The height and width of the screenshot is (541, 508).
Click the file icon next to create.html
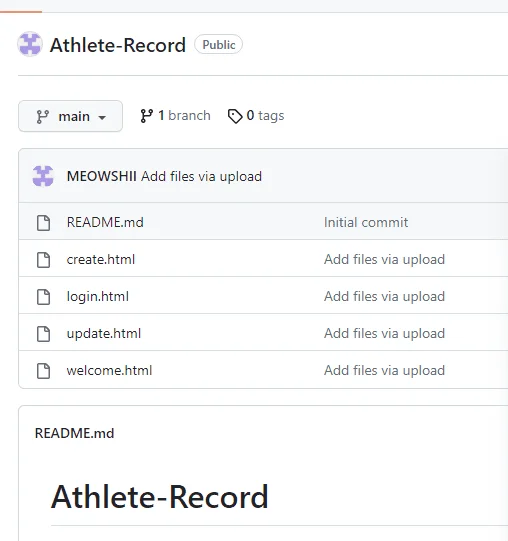(x=43, y=260)
